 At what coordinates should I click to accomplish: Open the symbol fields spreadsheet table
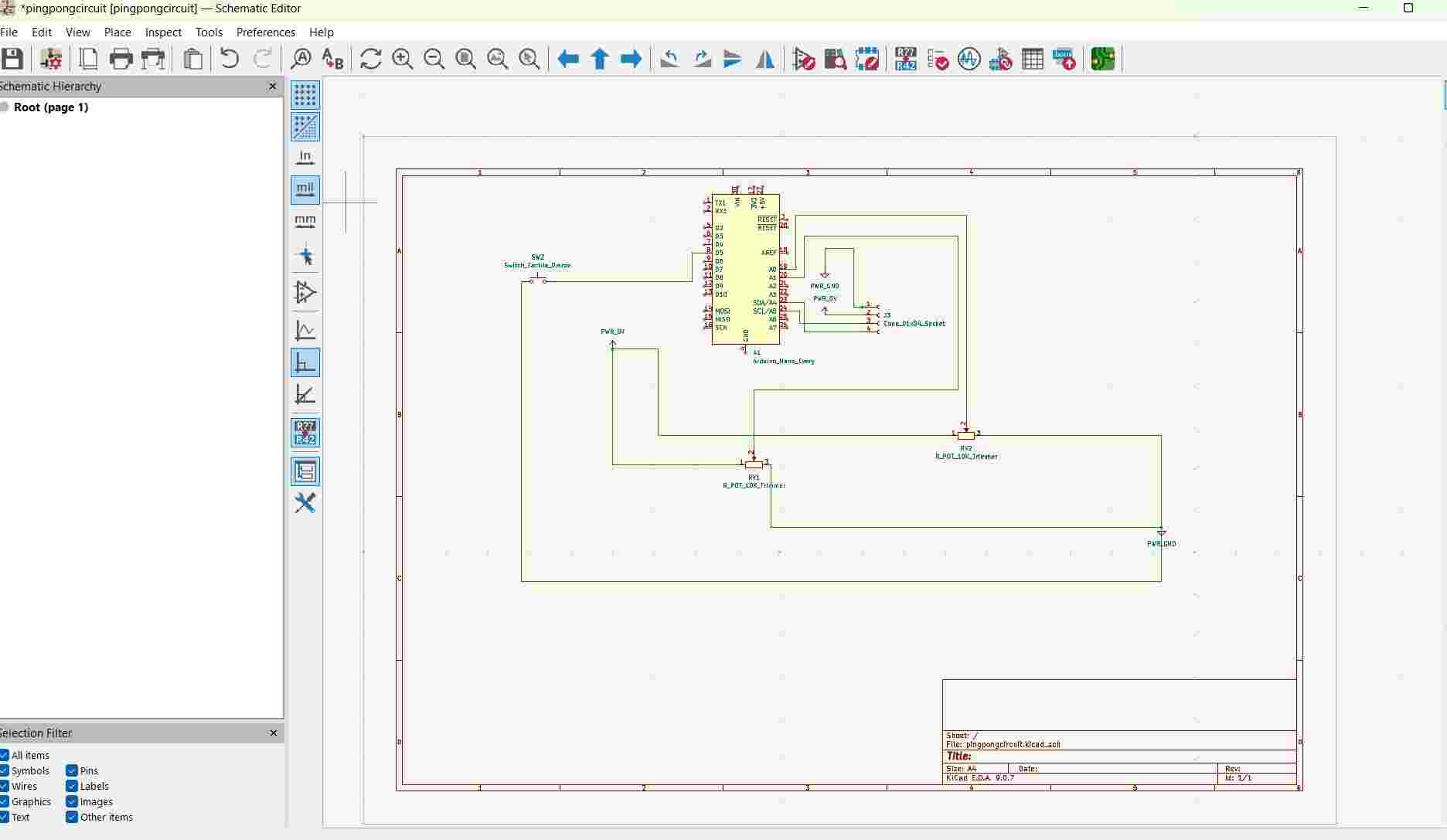point(1033,59)
